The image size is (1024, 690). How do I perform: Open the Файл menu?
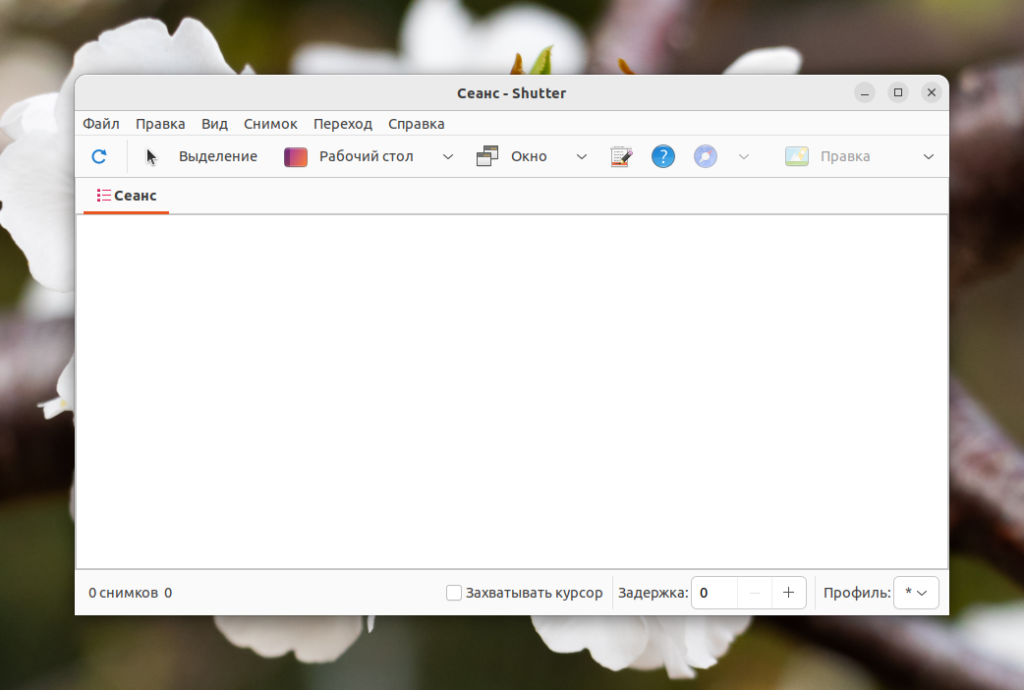click(101, 124)
